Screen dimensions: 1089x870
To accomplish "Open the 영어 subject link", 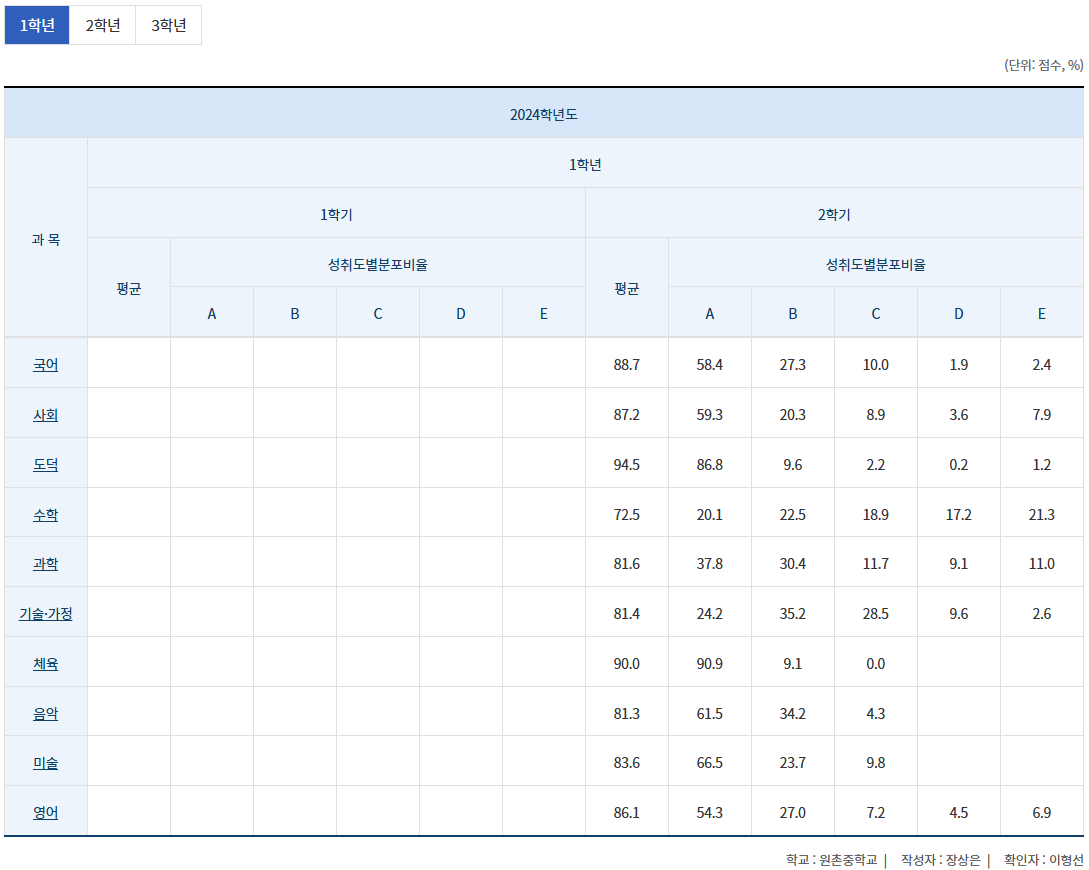I will (46, 812).
